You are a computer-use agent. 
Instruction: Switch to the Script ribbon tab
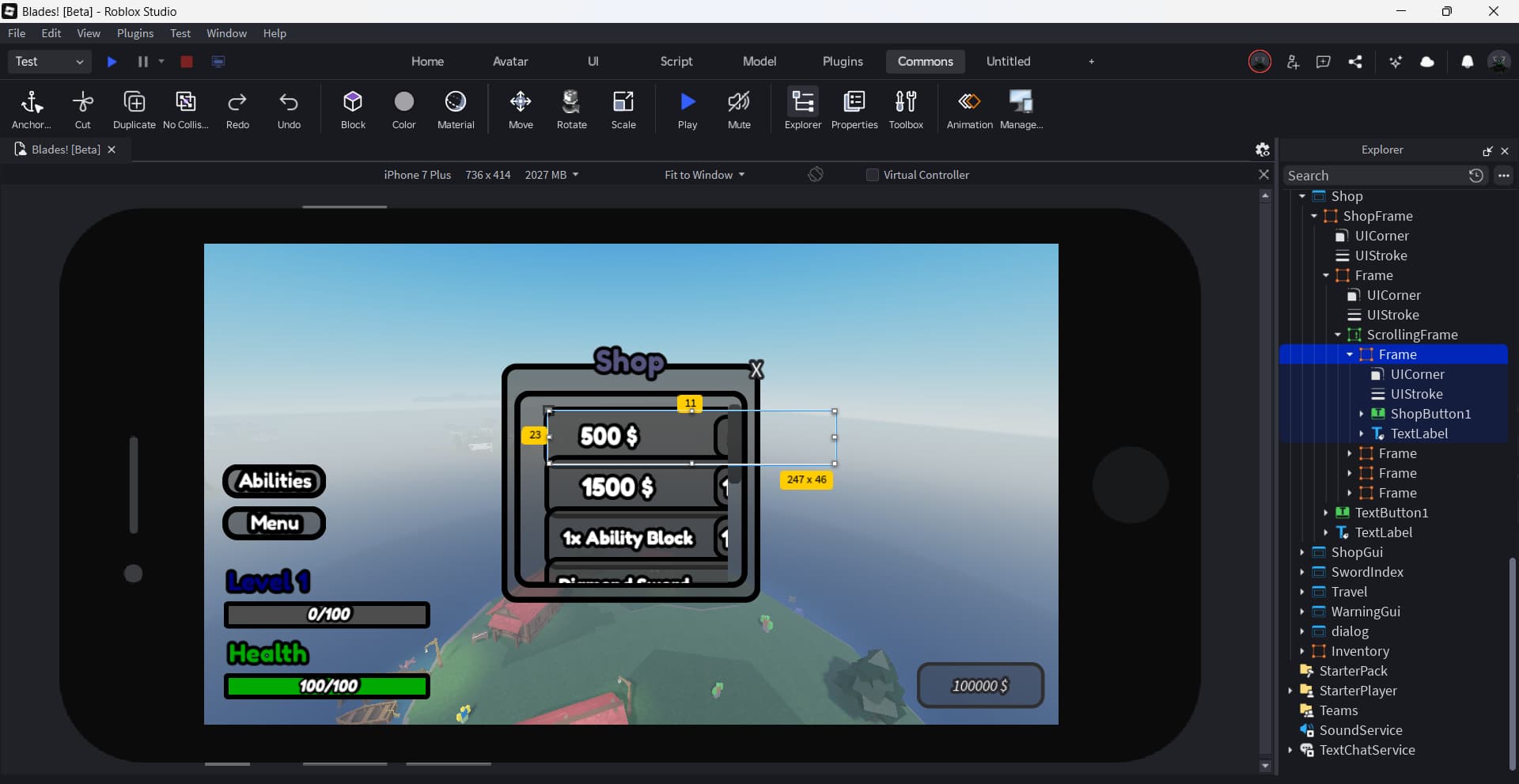pos(677,61)
